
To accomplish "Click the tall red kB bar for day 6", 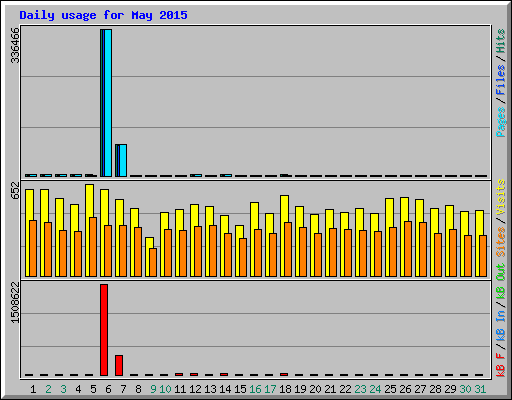I will [x=104, y=330].
